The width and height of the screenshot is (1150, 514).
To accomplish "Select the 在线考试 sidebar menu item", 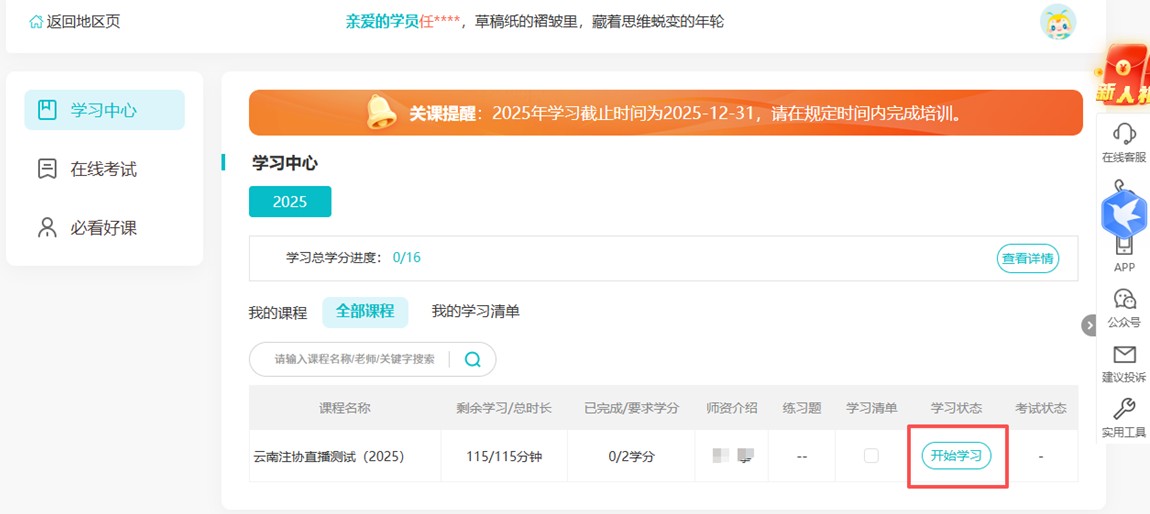I will coord(104,169).
